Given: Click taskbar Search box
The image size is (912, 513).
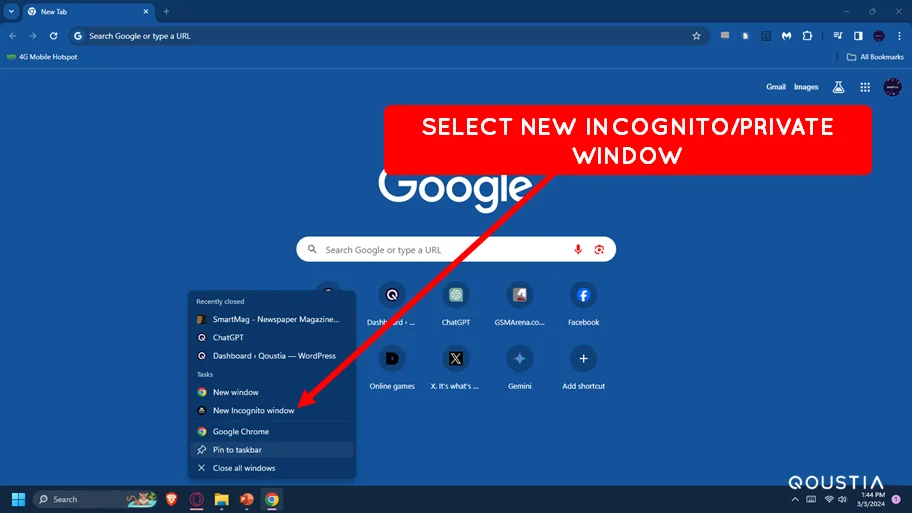Looking at the screenshot, I should tap(96, 499).
